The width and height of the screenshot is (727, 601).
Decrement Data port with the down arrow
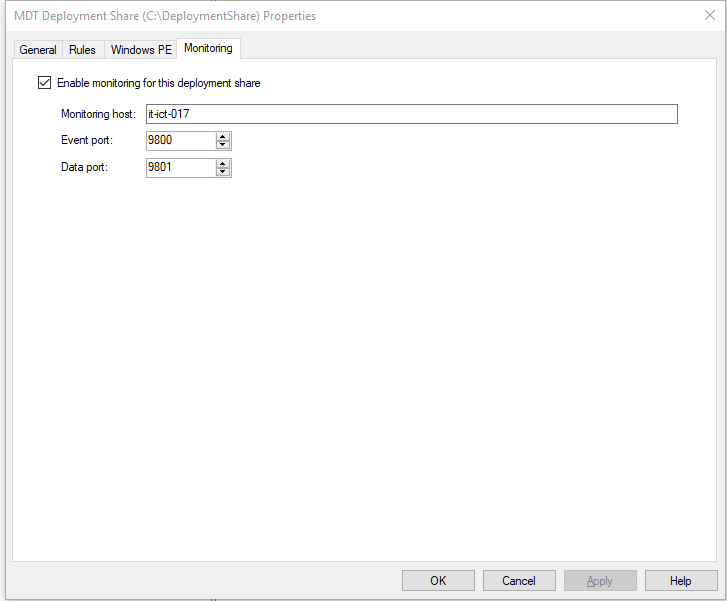pos(223,172)
